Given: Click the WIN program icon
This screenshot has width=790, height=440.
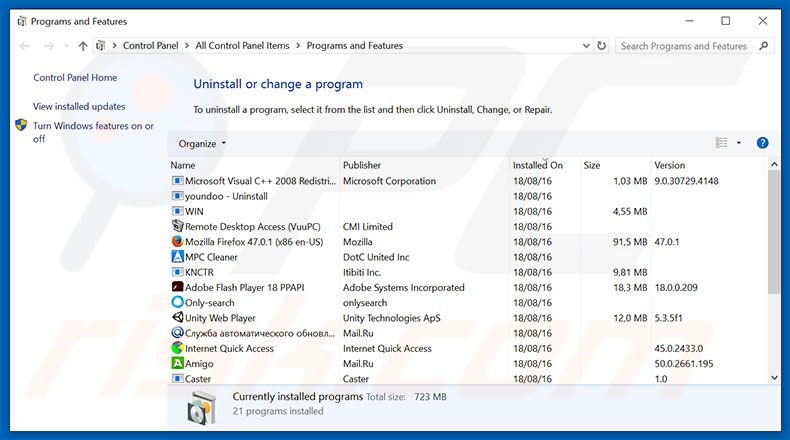Looking at the screenshot, I should point(177,211).
